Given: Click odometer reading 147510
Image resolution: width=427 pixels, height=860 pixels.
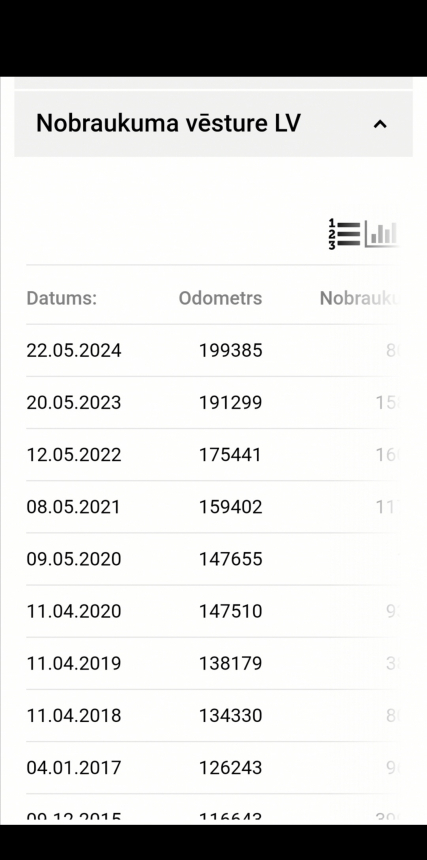Looking at the screenshot, I should [230, 611].
